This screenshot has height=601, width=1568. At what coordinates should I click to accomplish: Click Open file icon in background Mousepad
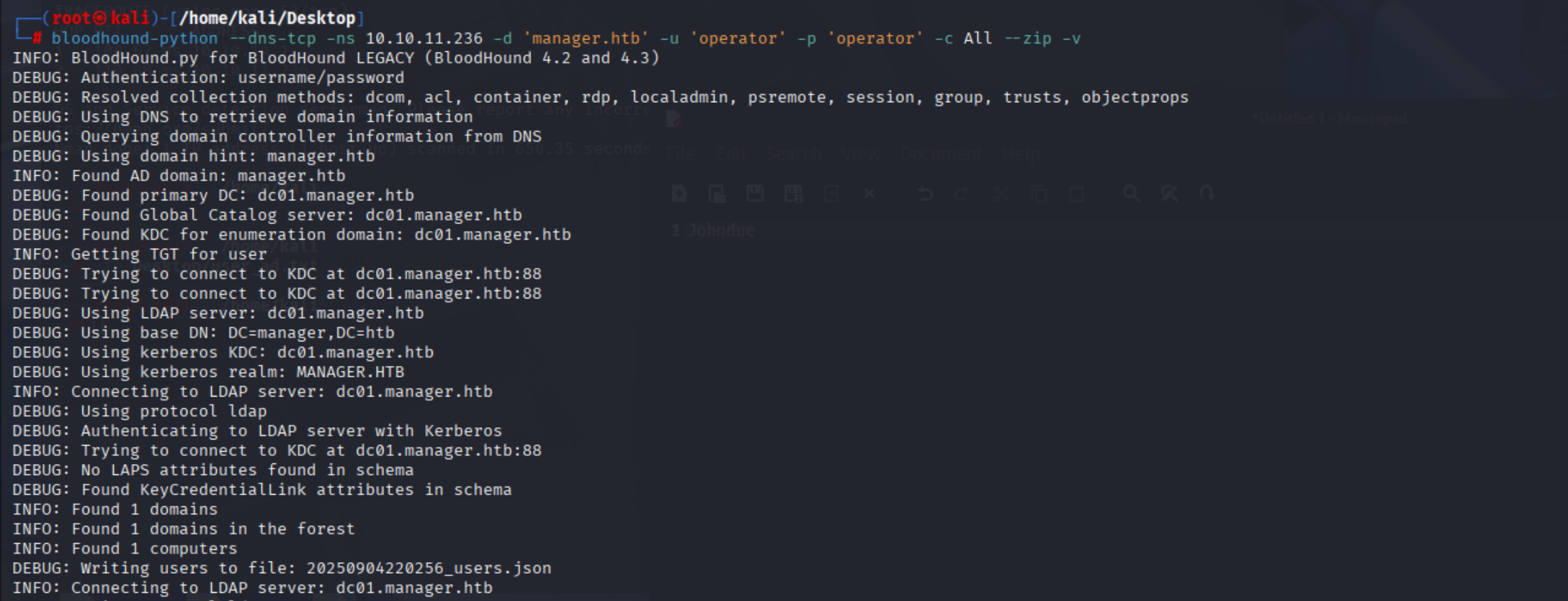point(717,194)
